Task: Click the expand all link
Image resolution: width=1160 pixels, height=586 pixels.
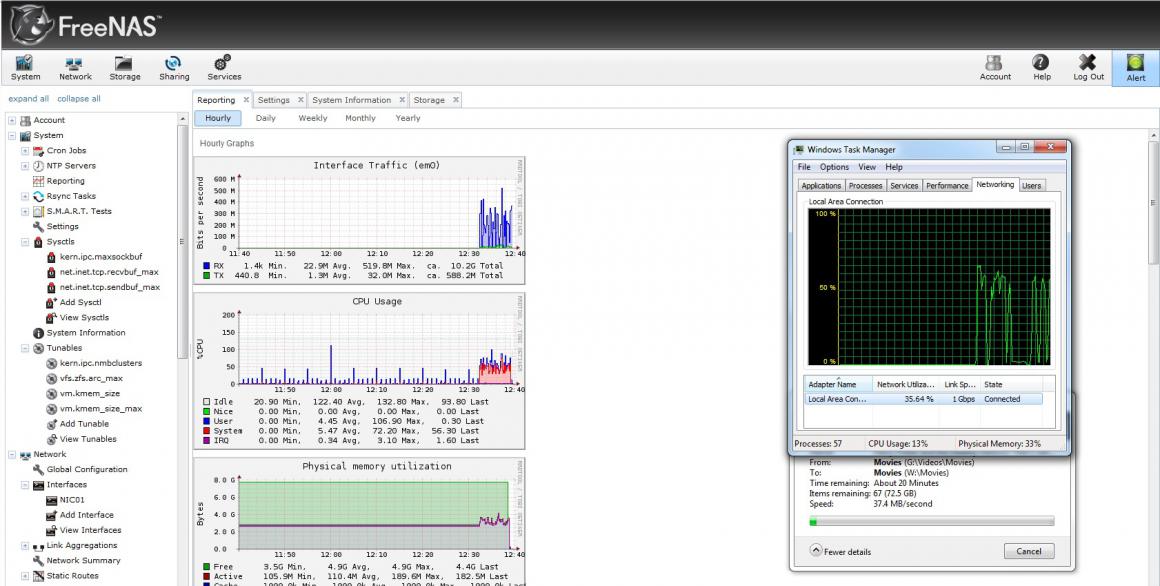Action: click(29, 98)
